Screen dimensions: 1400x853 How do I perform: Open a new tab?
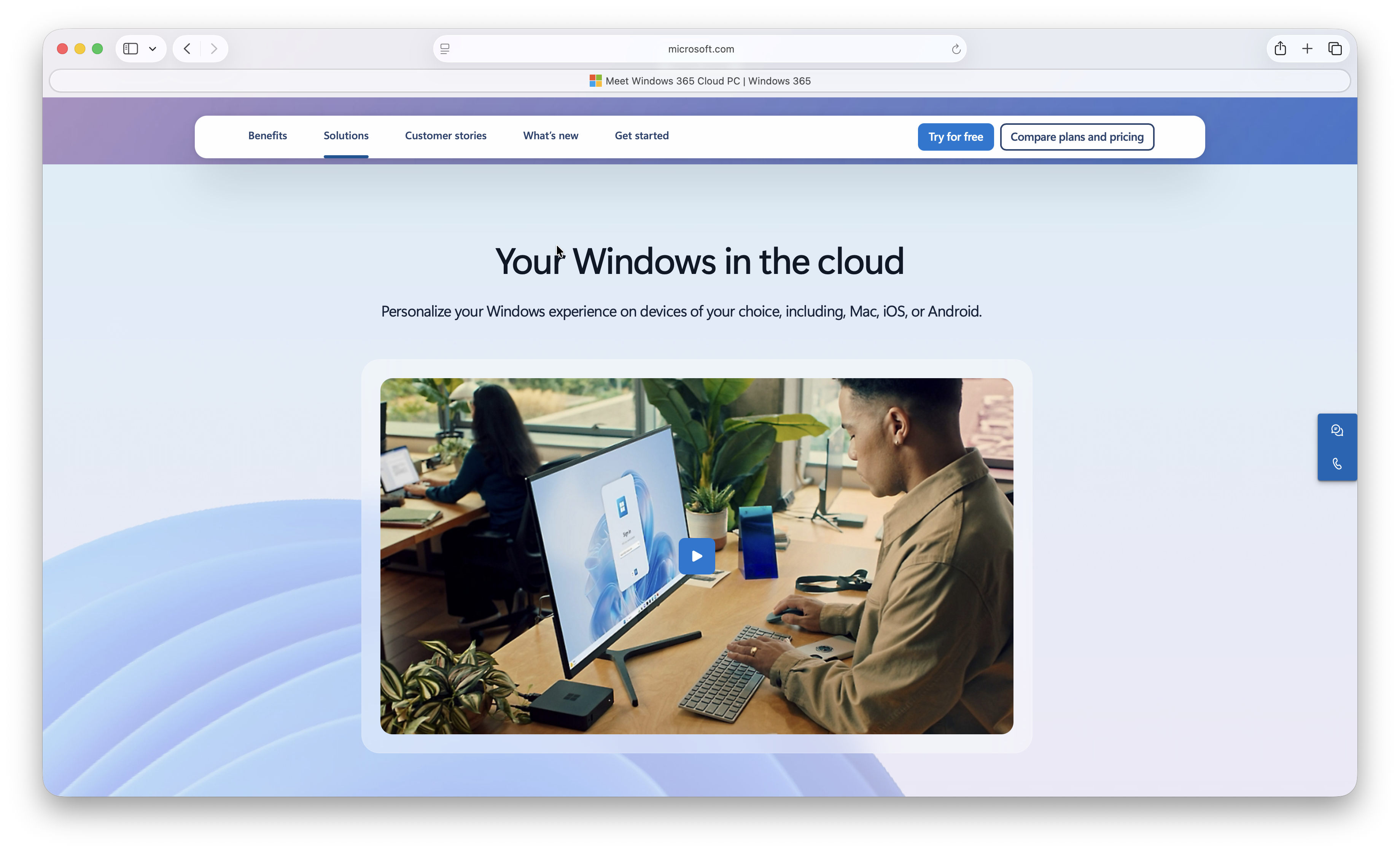click(x=1308, y=49)
